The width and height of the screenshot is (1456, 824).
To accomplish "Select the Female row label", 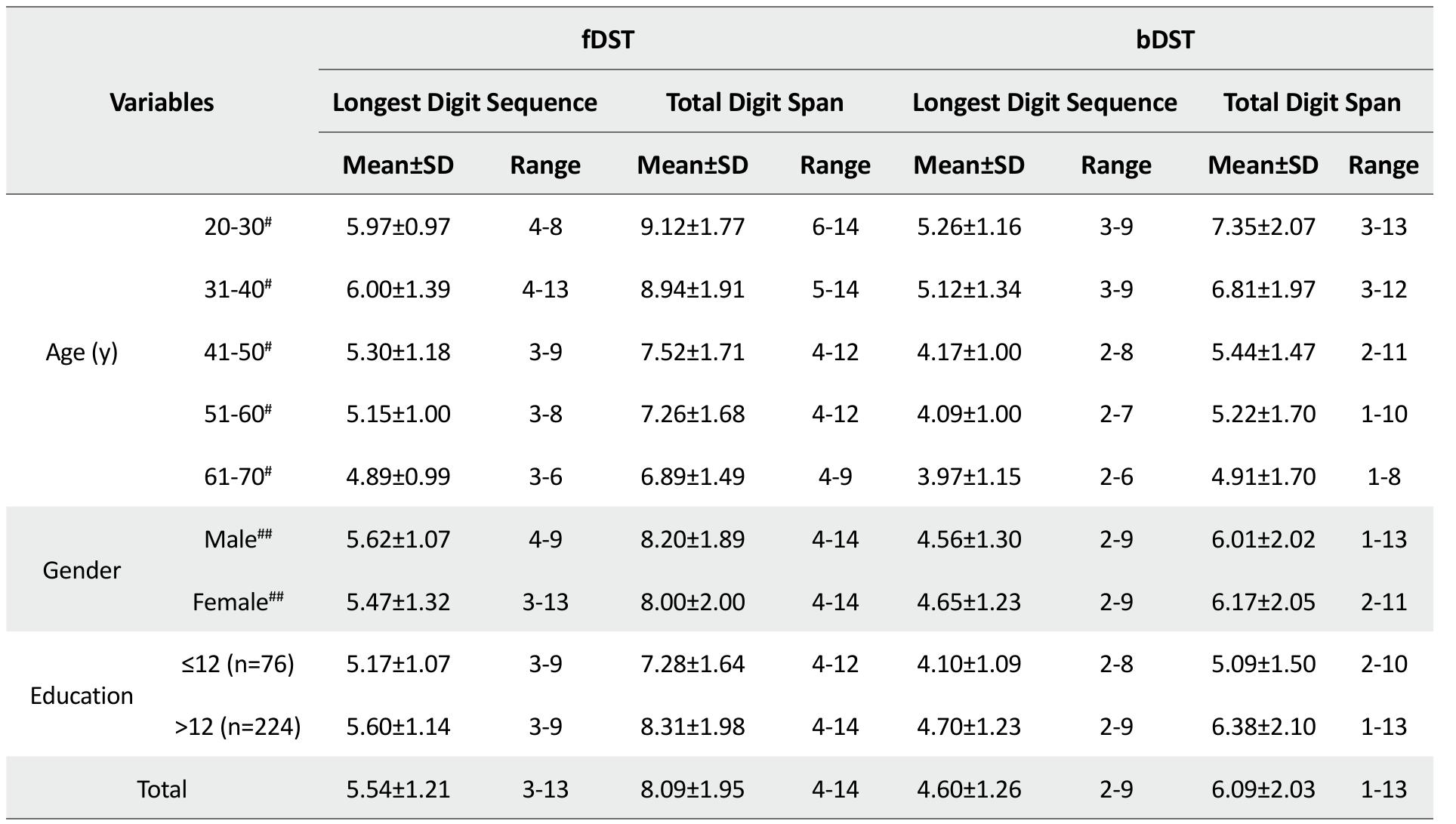I will [237, 602].
